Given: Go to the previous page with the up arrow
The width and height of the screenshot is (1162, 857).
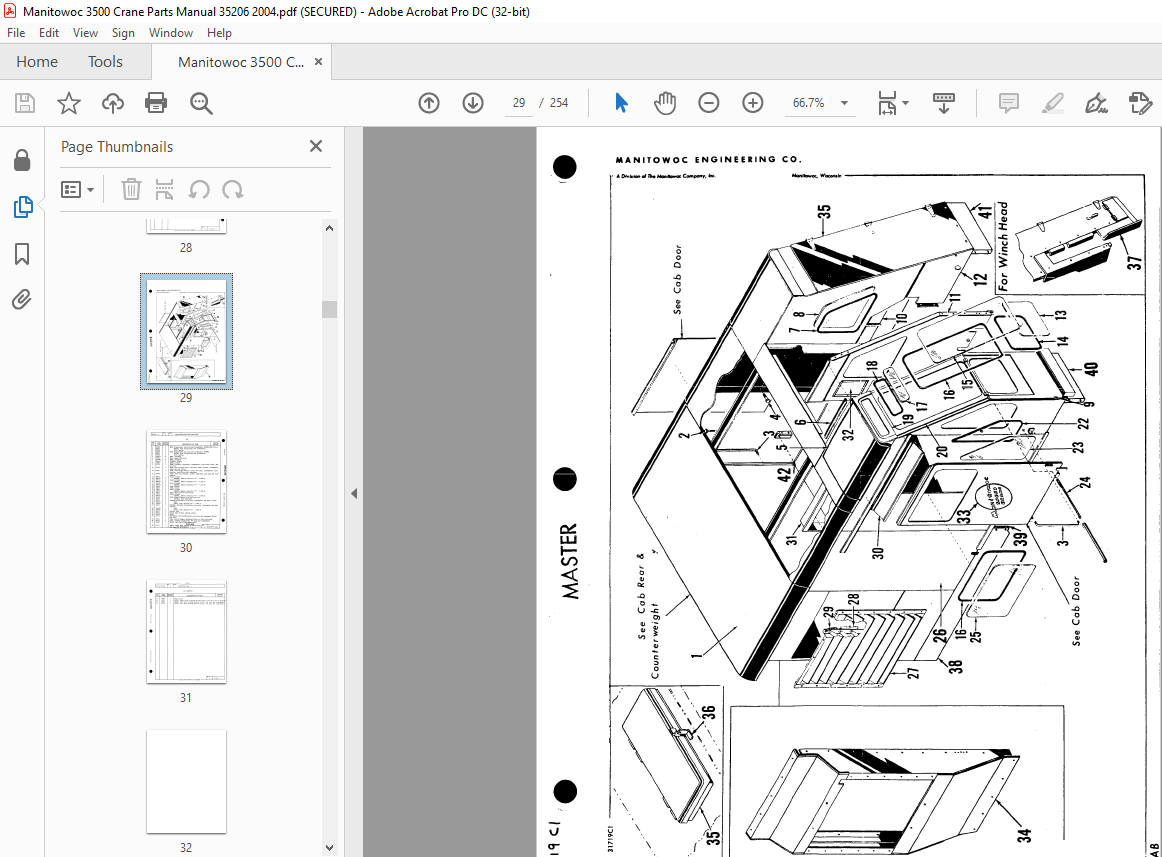Looking at the screenshot, I should [429, 103].
